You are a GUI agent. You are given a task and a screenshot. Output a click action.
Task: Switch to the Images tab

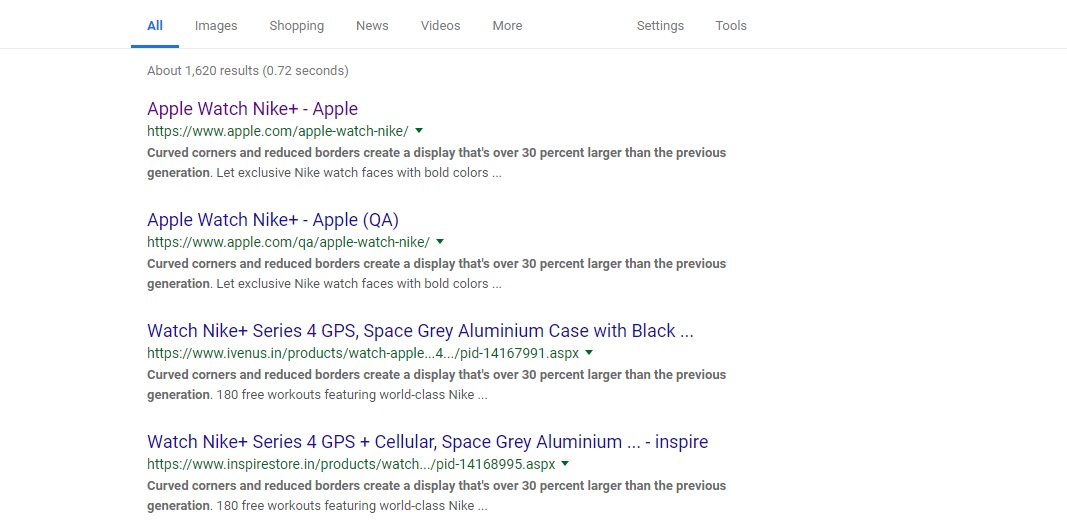point(216,26)
